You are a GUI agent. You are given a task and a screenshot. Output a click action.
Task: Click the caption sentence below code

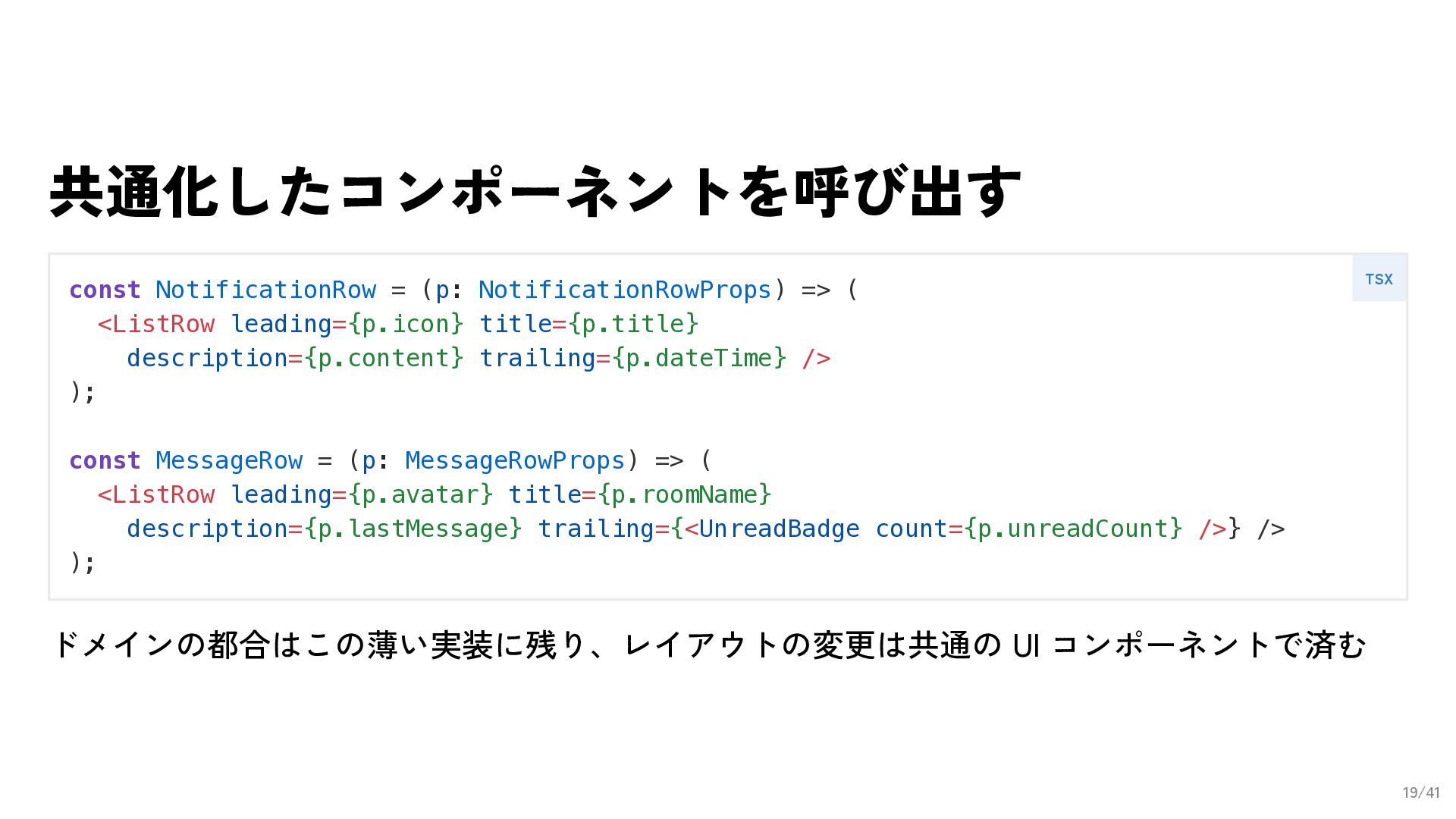(x=709, y=645)
